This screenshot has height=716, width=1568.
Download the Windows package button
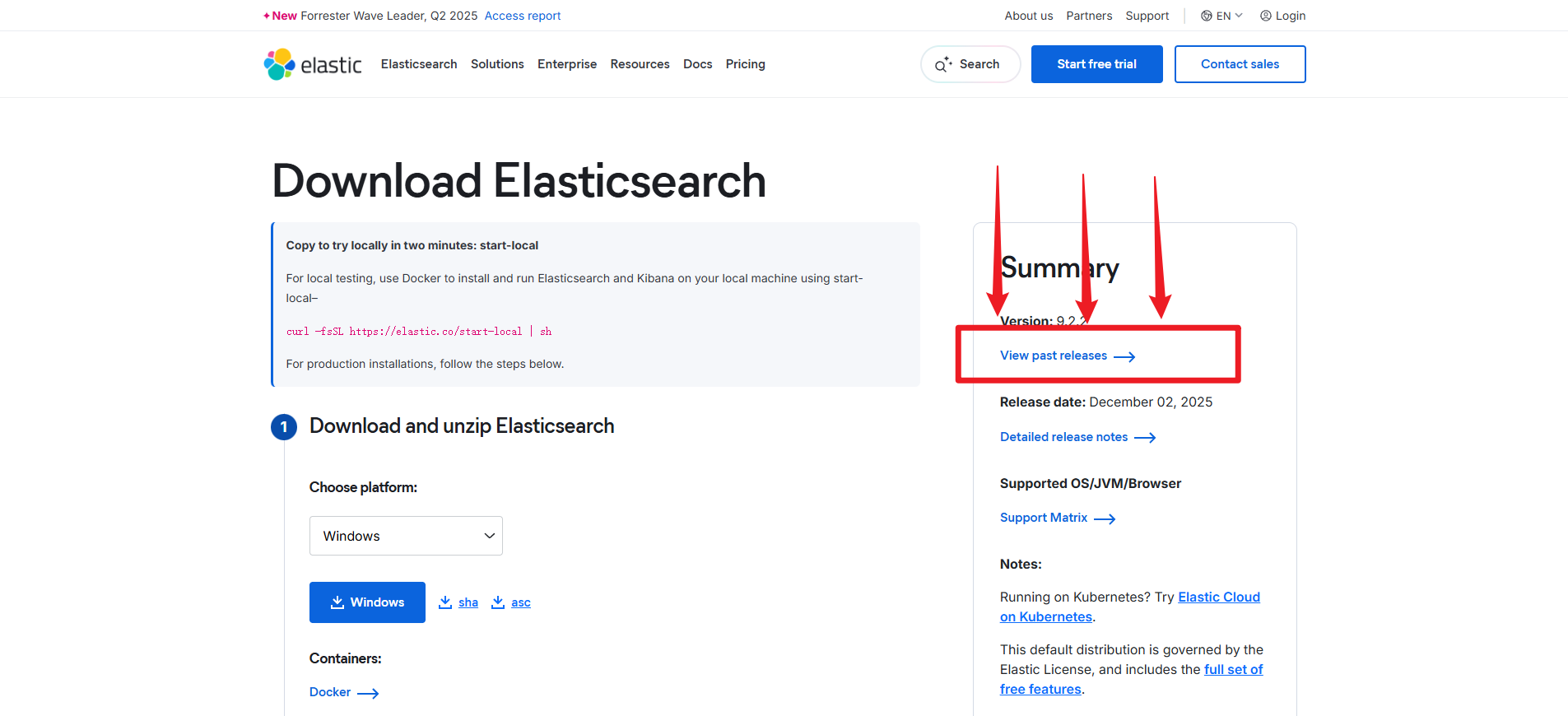367,602
